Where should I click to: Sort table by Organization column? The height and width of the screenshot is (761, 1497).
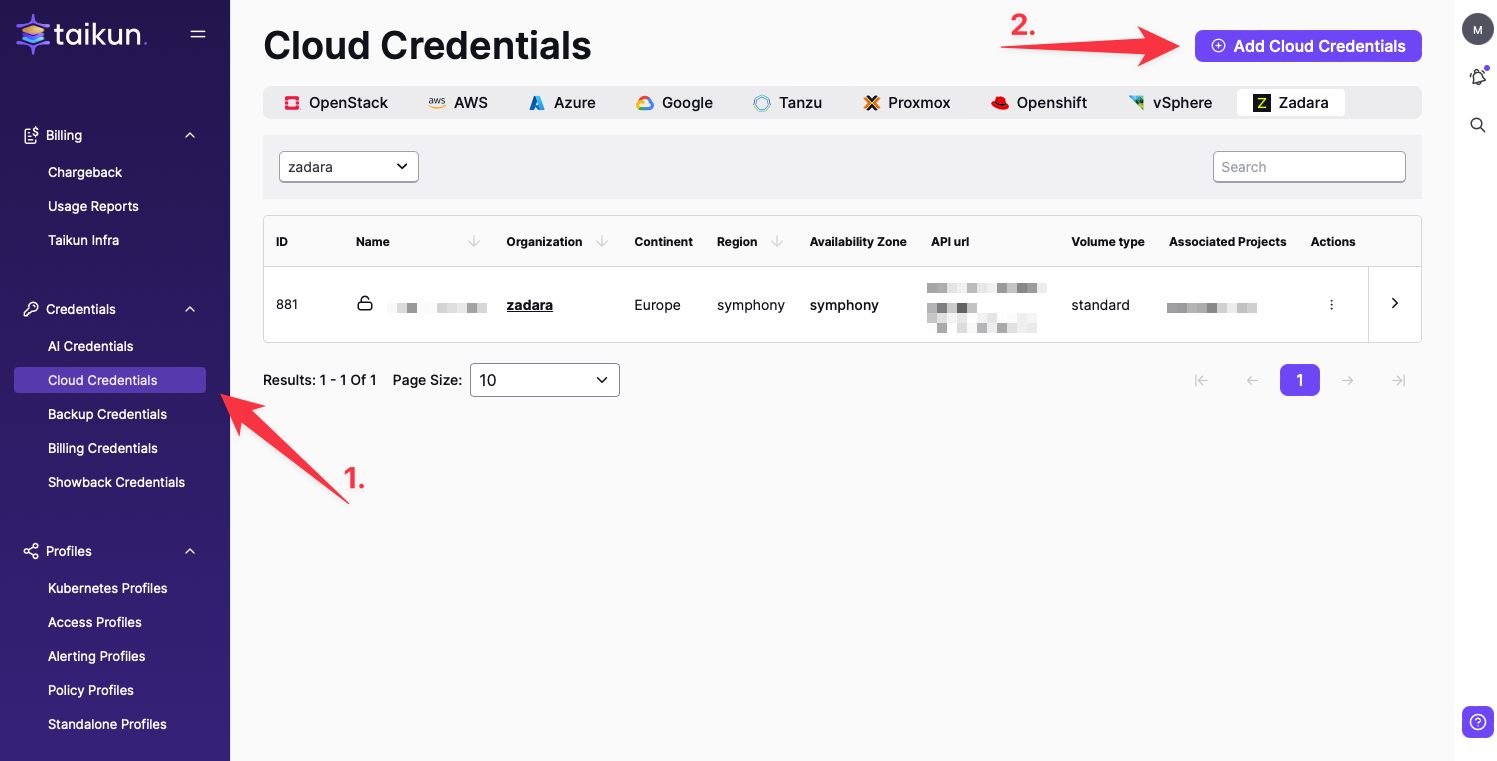(602, 241)
